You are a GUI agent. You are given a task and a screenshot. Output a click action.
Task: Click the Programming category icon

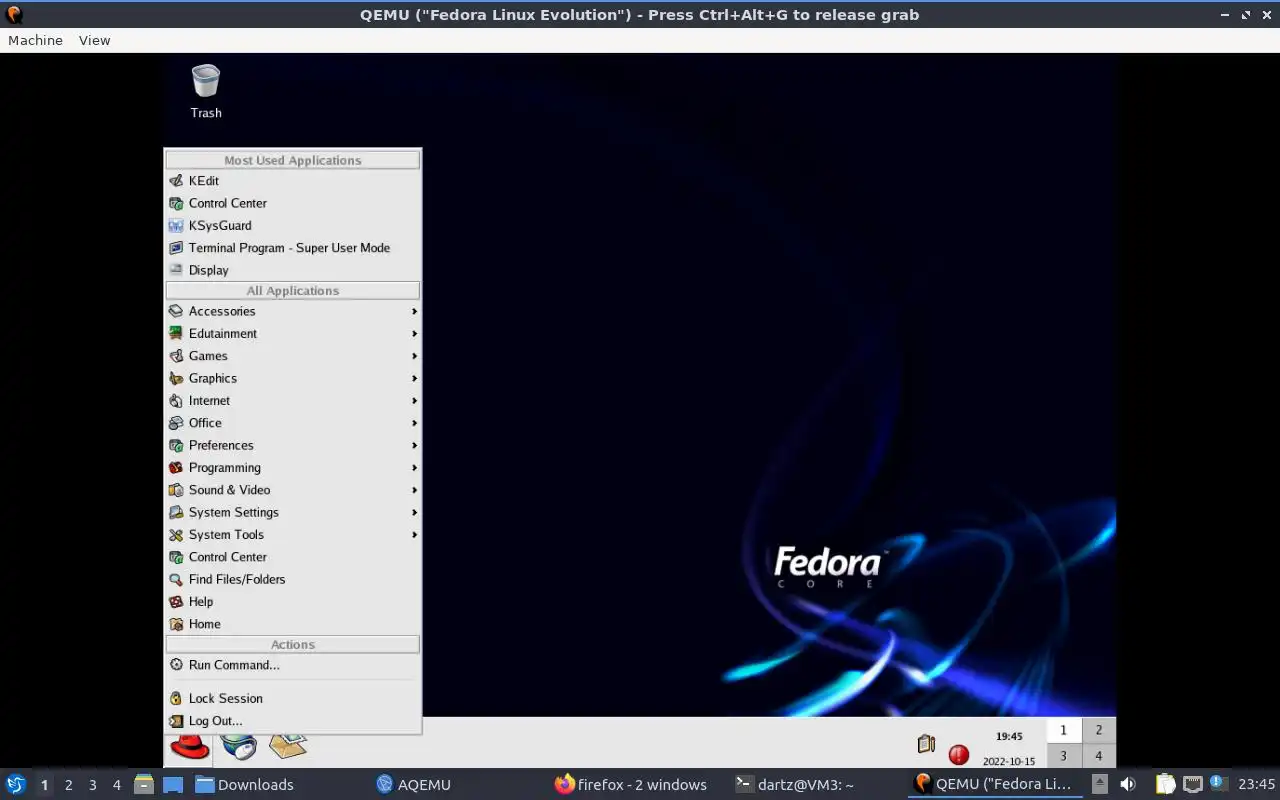[176, 468]
